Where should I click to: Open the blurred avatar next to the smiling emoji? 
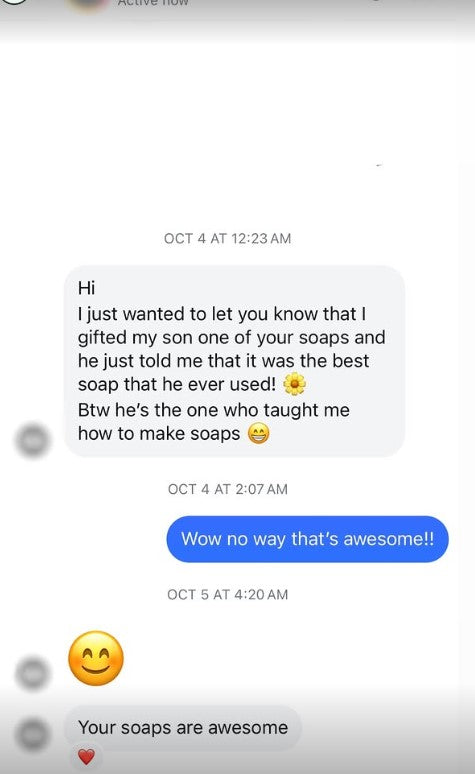point(33,673)
